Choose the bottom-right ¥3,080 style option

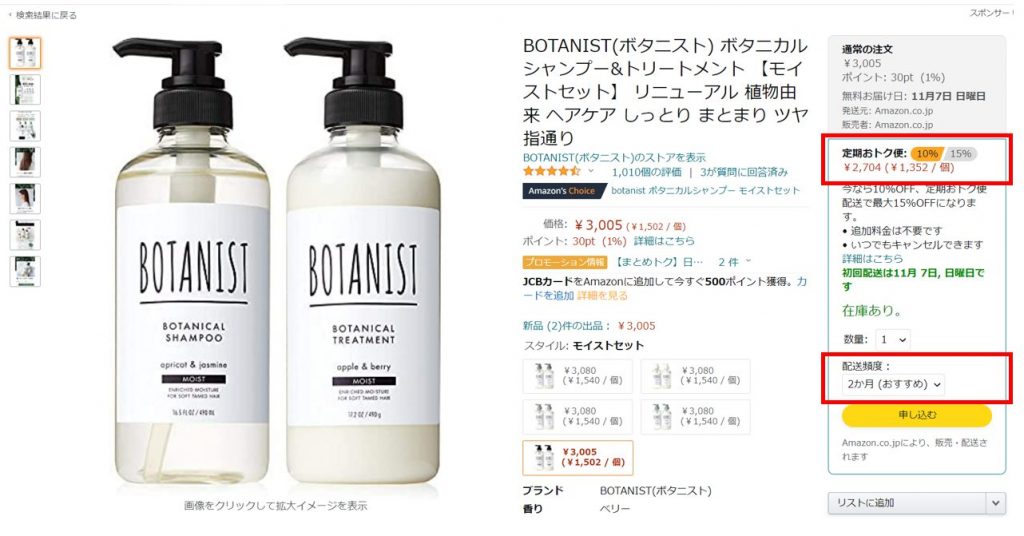click(695, 417)
